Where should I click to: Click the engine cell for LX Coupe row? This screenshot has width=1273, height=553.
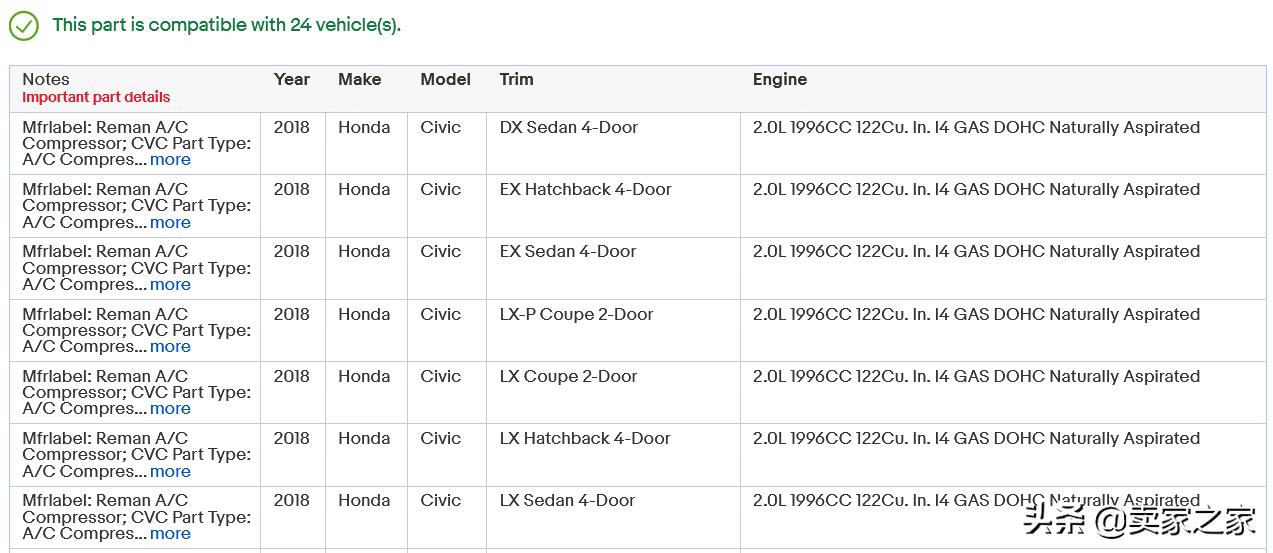976,377
